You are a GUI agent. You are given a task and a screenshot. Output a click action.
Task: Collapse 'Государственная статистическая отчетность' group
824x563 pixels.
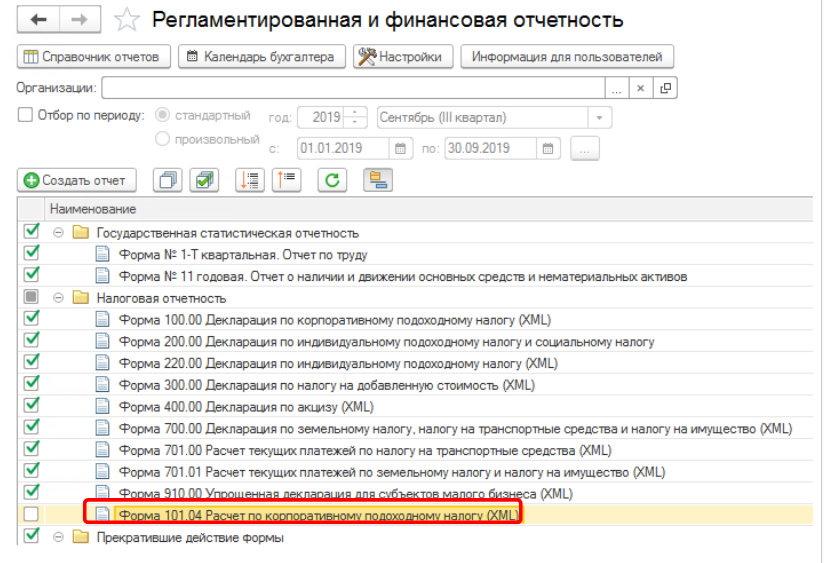pyautogui.click(x=59, y=232)
